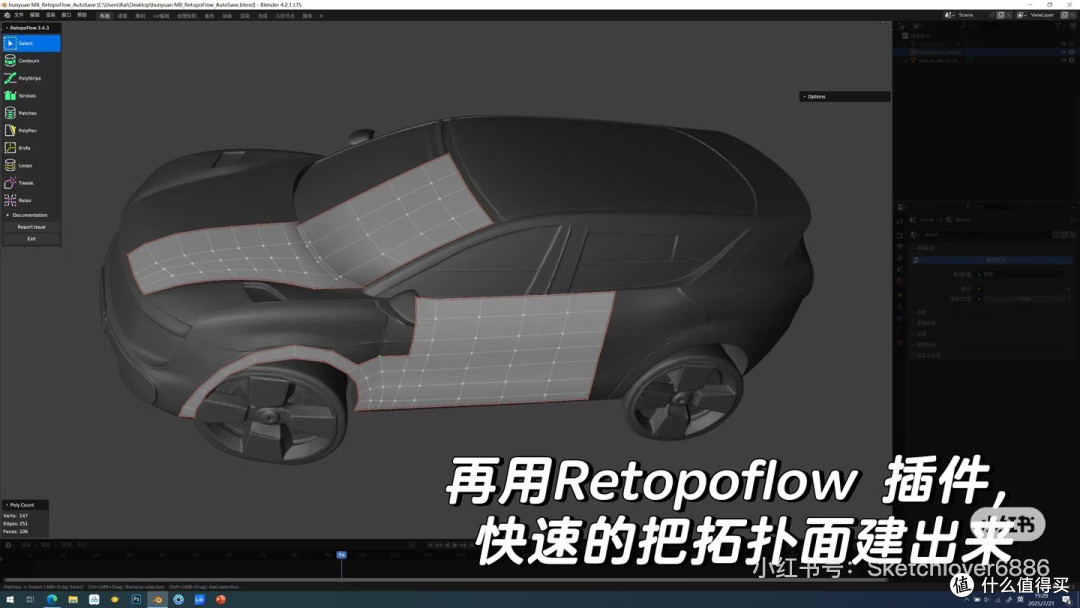Screen dimensions: 1080x608
Task: Click the Report Issue button
Action: click(32, 227)
